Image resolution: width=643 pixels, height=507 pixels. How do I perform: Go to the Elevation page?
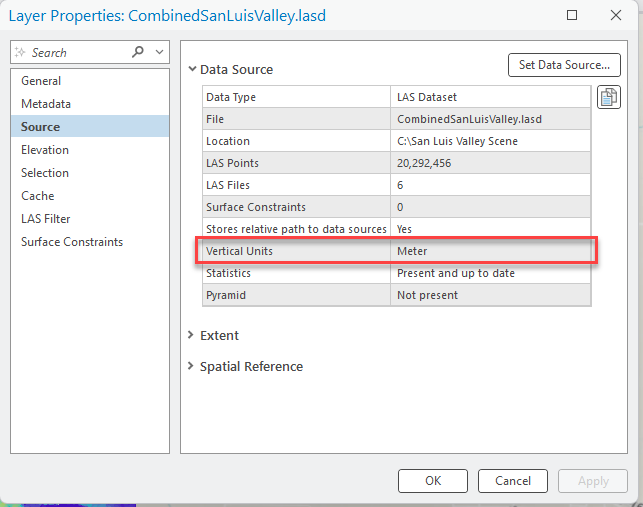coord(45,150)
